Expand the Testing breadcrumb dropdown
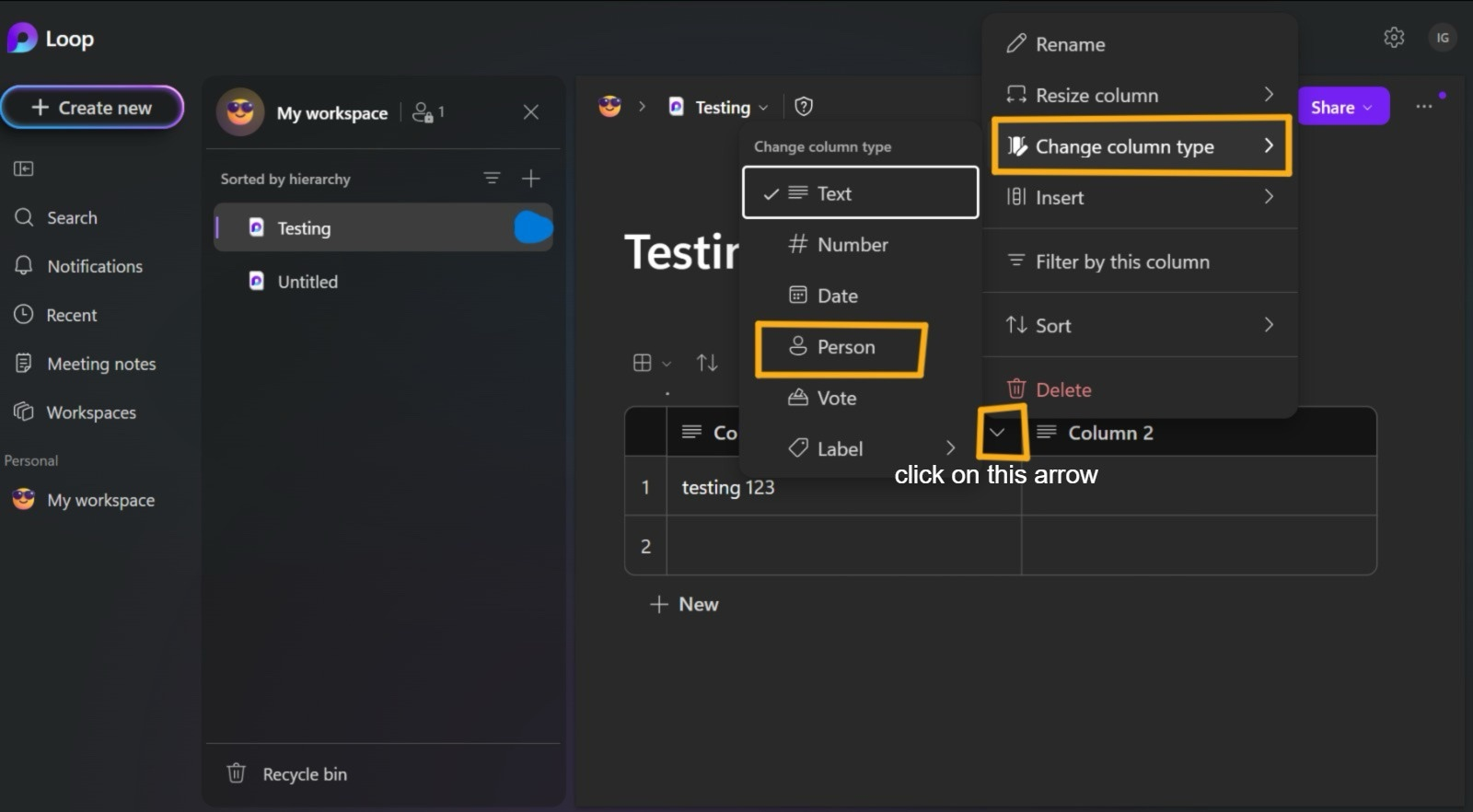Screen dimensions: 1473x812 pyautogui.click(x=763, y=108)
